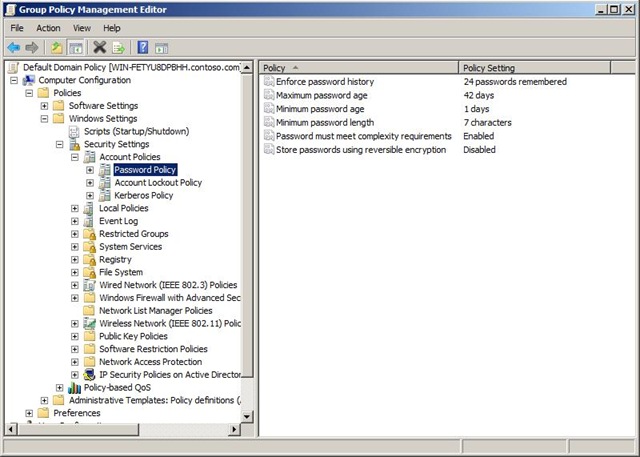The height and width of the screenshot is (457, 640).
Task: Click the Minimum password length policy icon
Action: point(269,122)
